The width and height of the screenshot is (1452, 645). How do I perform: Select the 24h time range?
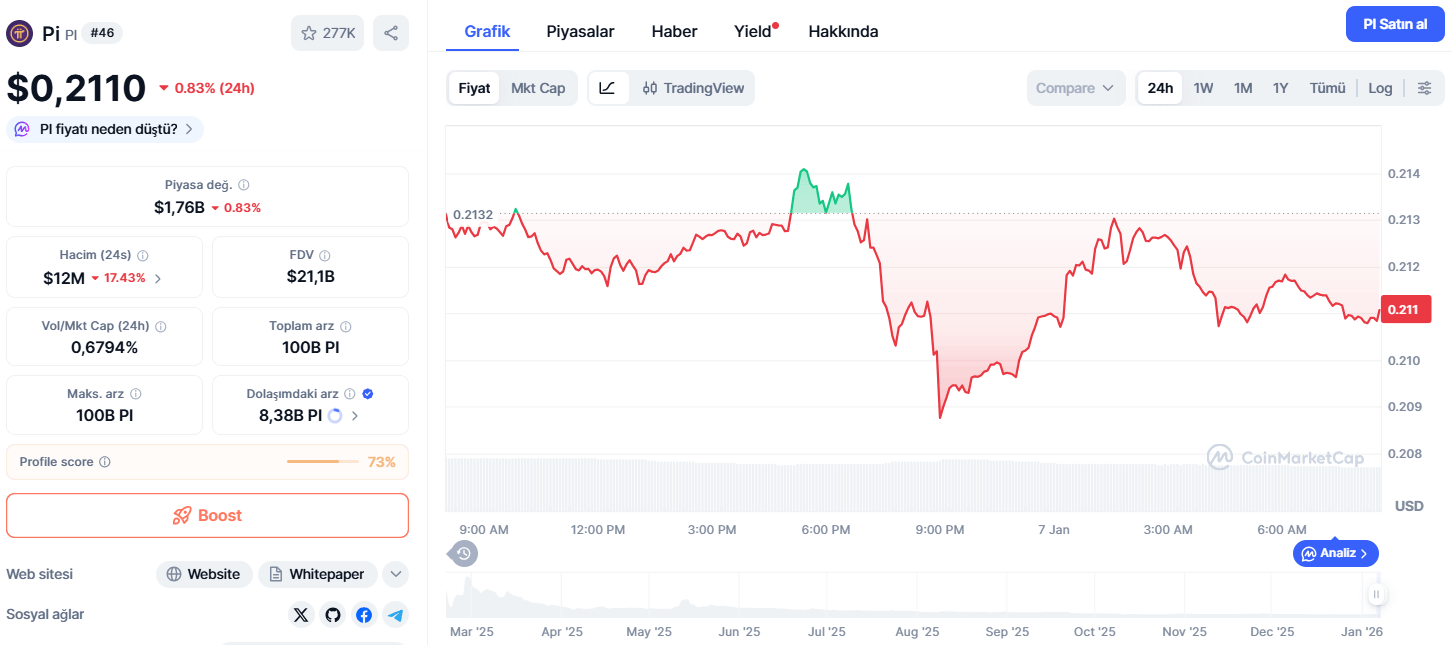pyautogui.click(x=1160, y=88)
